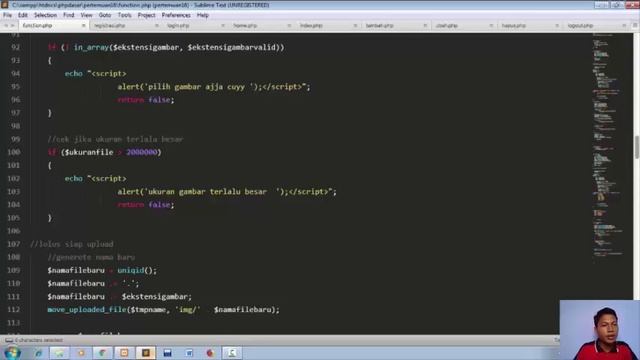Click the panel switcher icon in the status bar
This screenshot has height=360, width=640.
(9, 340)
